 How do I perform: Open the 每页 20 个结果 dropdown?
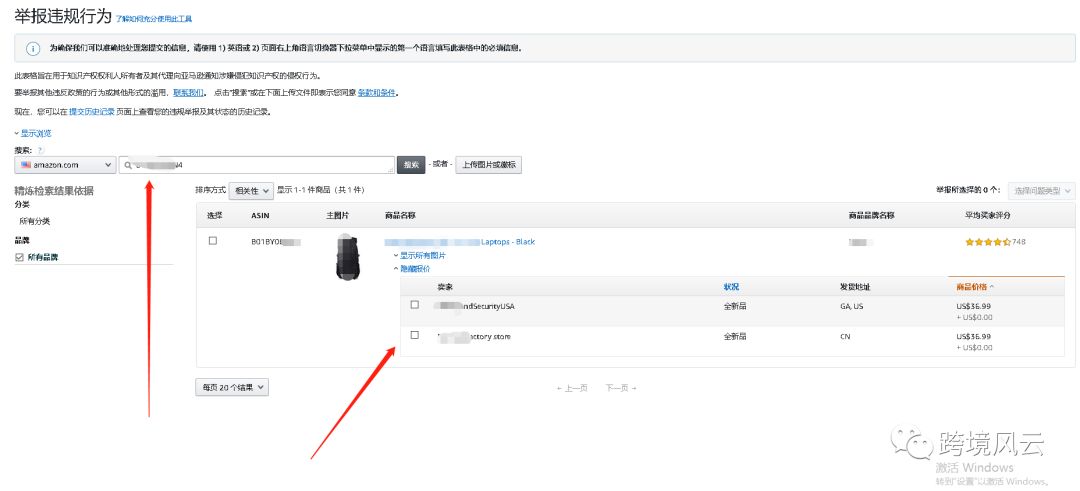(231, 387)
